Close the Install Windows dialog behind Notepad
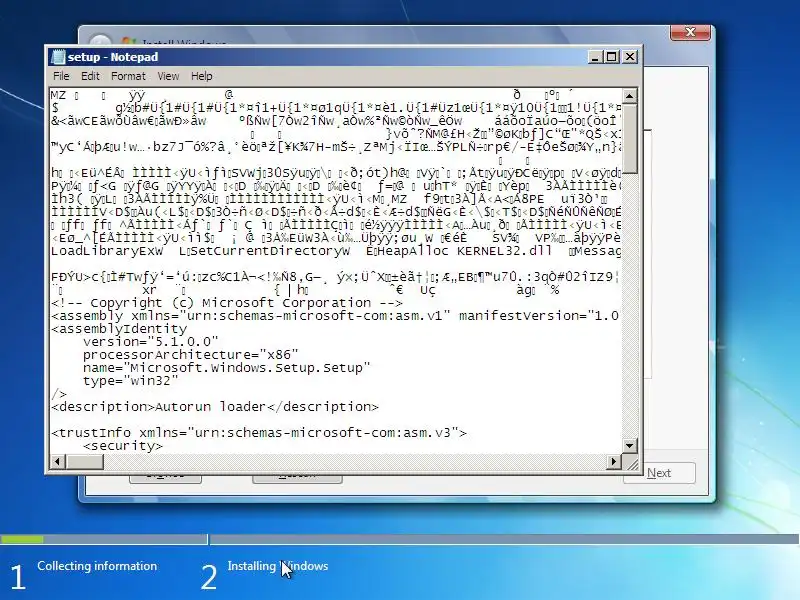 (x=690, y=32)
